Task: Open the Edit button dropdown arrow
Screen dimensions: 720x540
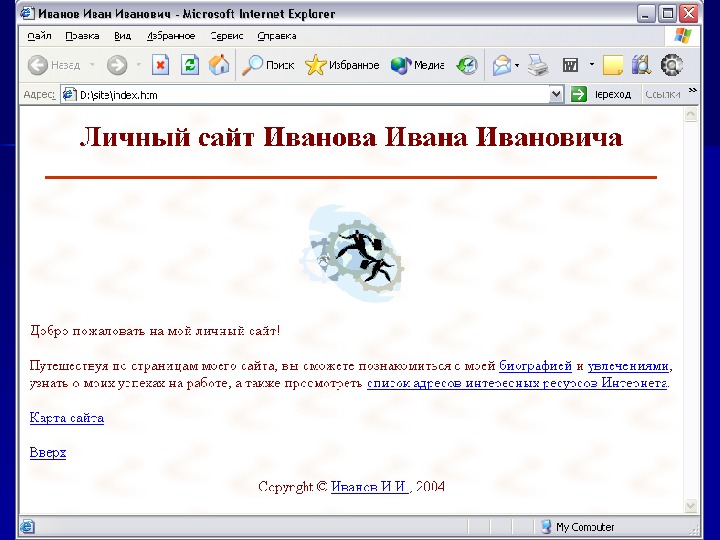Action: [x=591, y=65]
